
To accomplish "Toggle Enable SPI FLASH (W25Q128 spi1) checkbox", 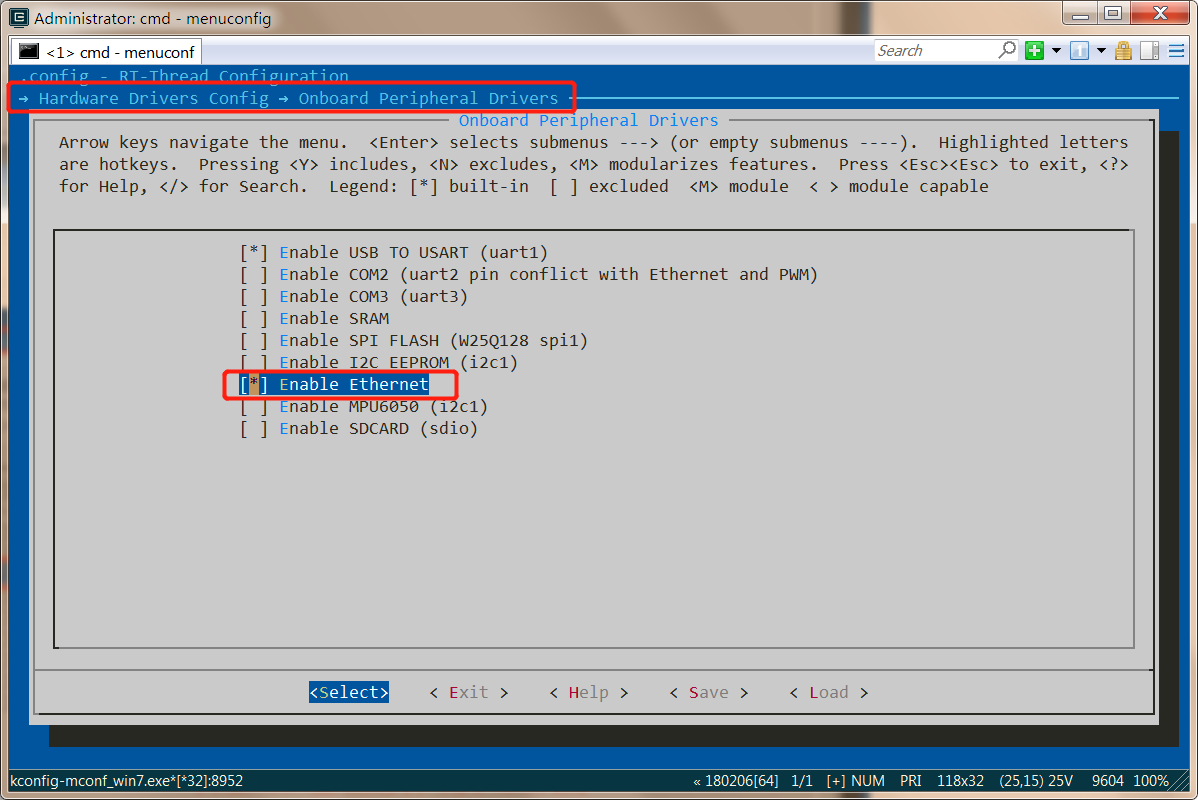I will (254, 341).
